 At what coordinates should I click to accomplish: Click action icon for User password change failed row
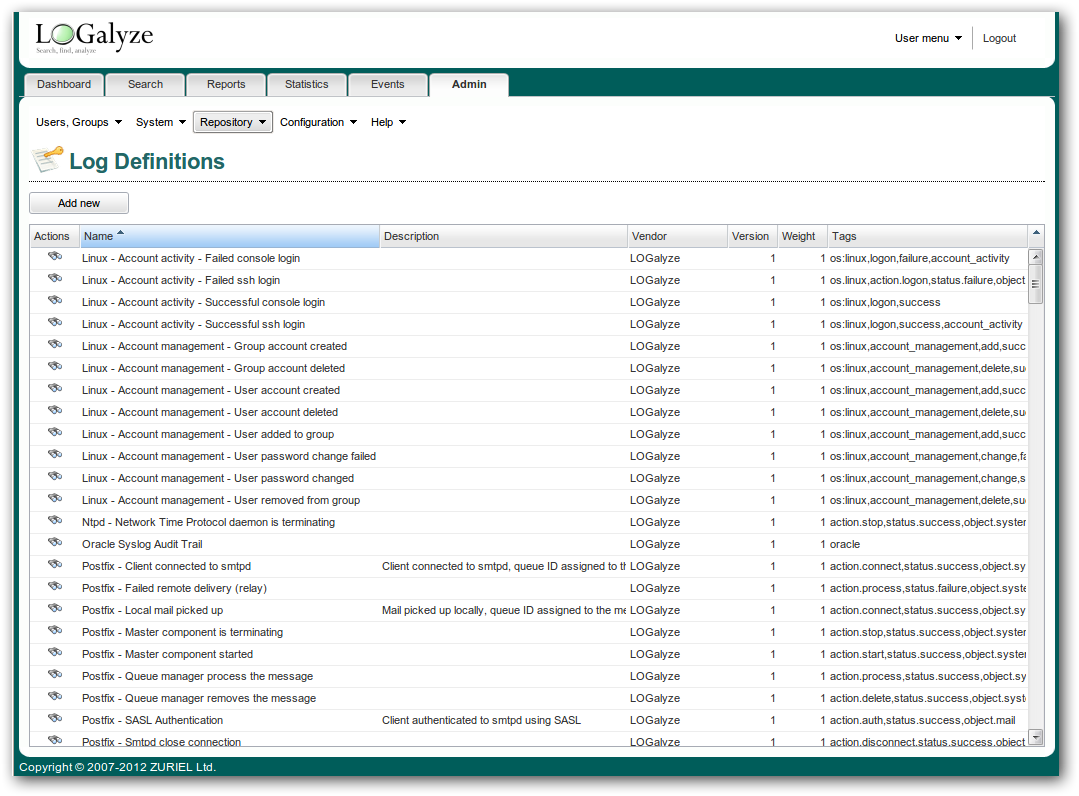coord(55,455)
